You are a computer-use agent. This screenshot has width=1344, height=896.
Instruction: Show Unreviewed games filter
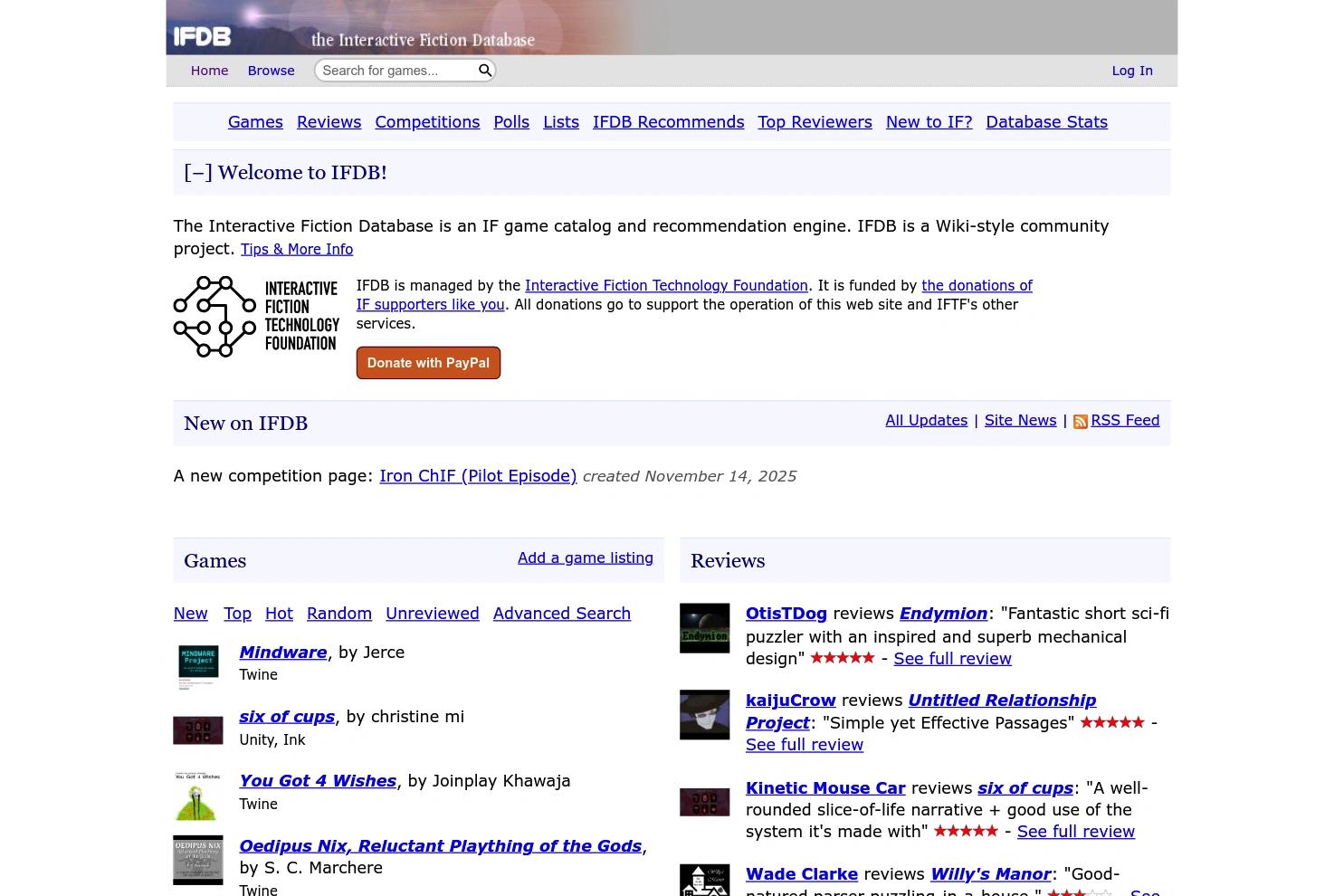click(x=433, y=614)
